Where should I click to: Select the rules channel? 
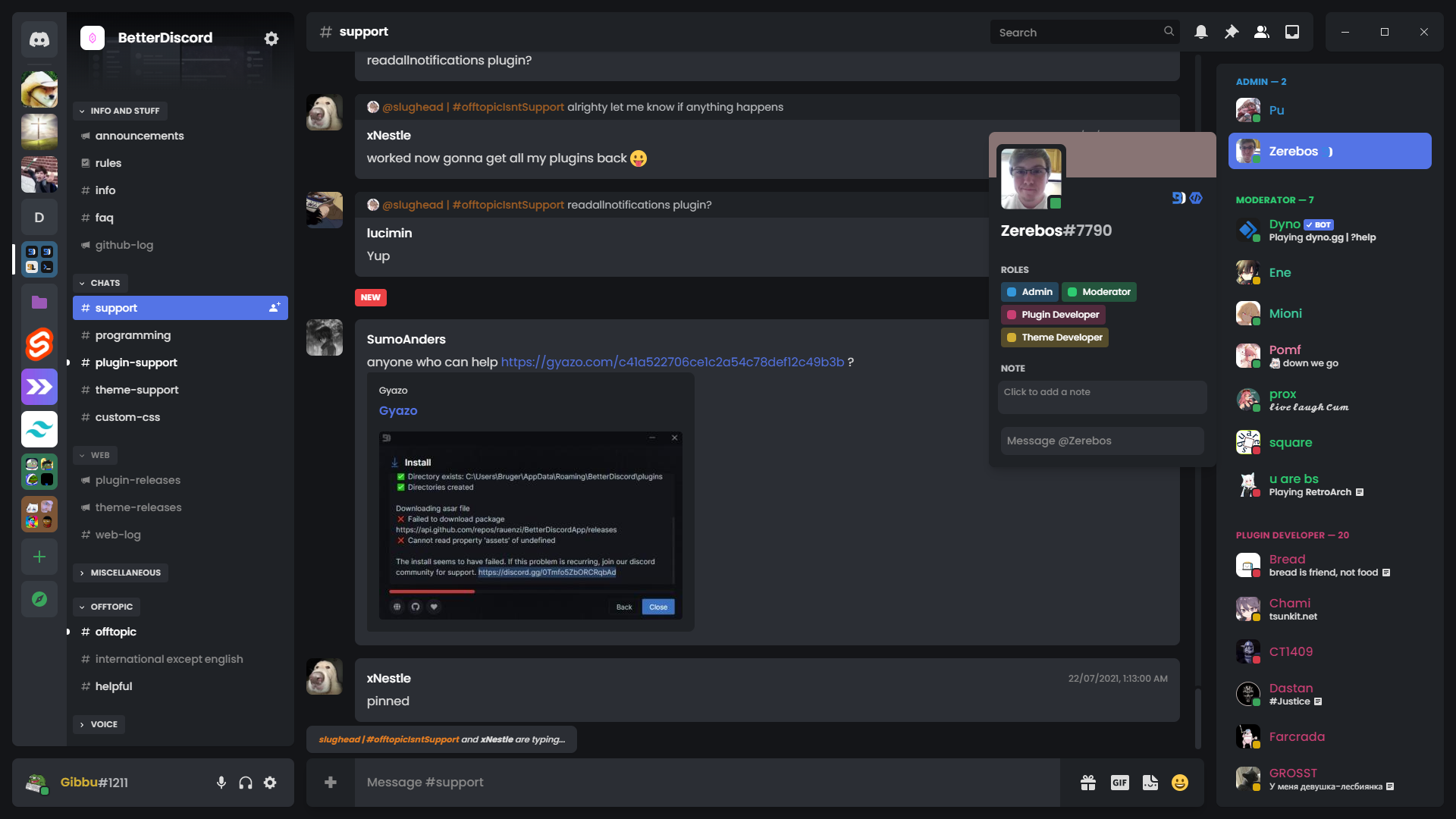pyautogui.click(x=180, y=163)
